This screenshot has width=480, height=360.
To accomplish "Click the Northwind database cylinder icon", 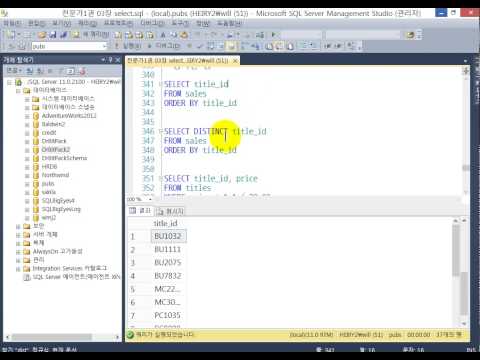I will tap(36, 175).
